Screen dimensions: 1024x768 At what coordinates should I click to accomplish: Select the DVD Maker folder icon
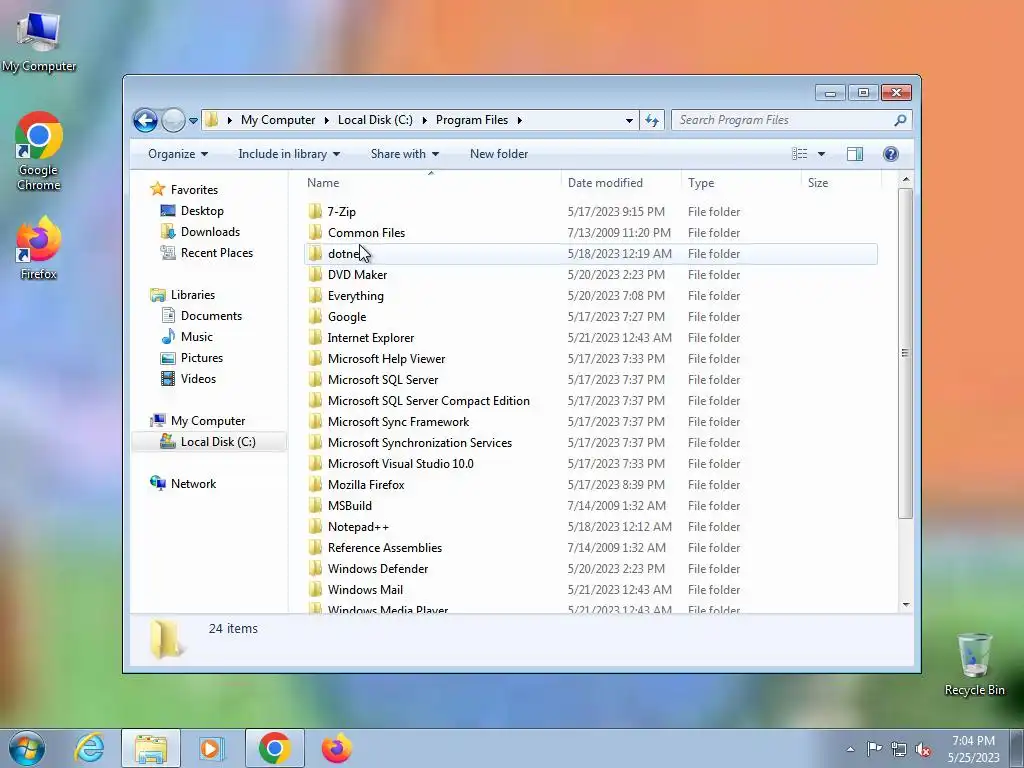pyautogui.click(x=315, y=274)
